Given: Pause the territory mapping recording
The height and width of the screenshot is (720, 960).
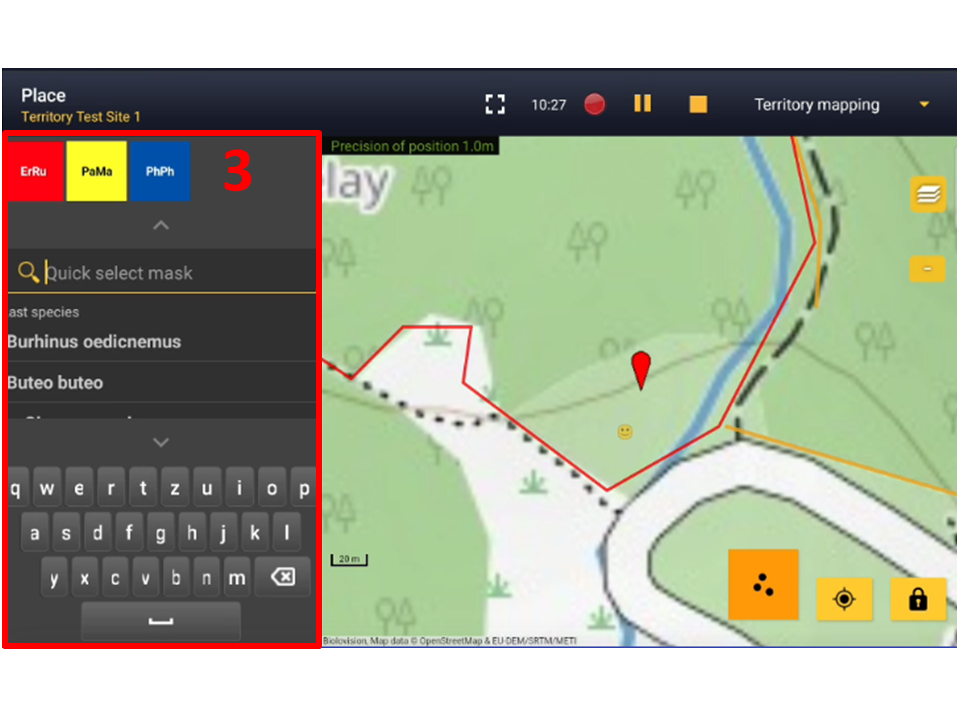Looking at the screenshot, I should tap(642, 104).
